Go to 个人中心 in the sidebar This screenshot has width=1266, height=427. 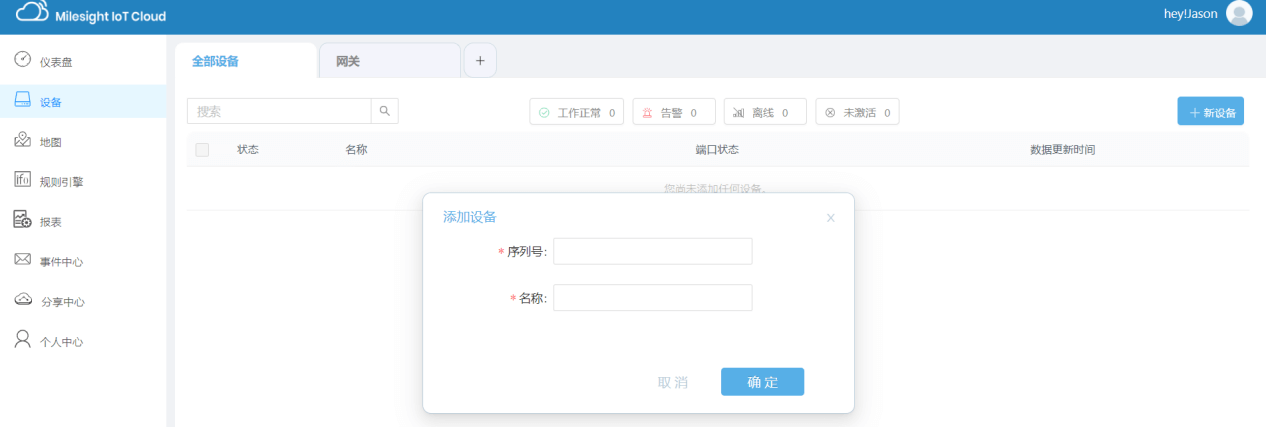(x=60, y=342)
